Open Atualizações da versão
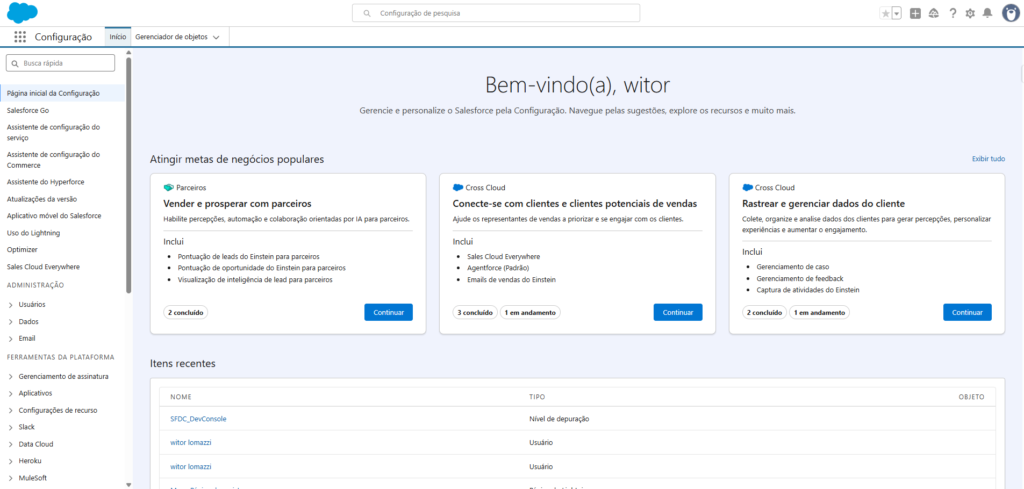The height and width of the screenshot is (489, 1024). (44, 198)
